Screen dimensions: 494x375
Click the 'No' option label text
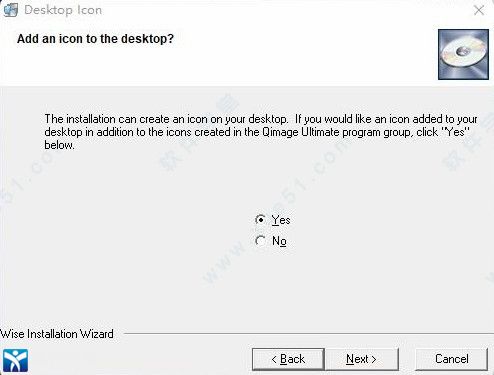(279, 241)
